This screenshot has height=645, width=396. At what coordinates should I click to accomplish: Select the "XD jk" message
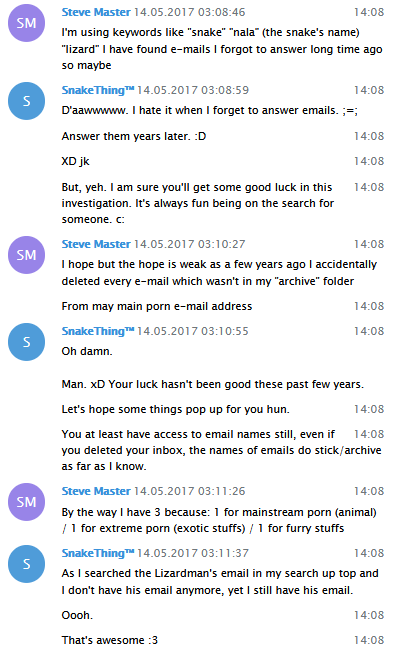point(75,161)
